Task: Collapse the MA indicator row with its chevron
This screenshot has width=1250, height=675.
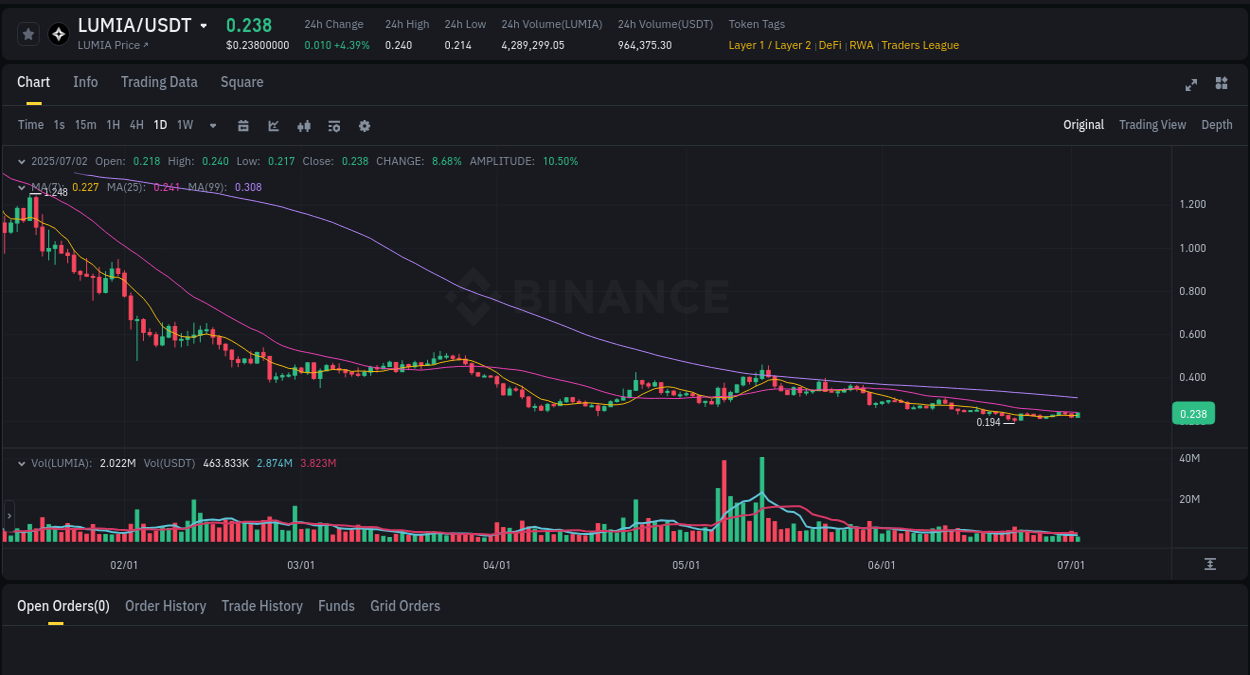Action: point(21,187)
